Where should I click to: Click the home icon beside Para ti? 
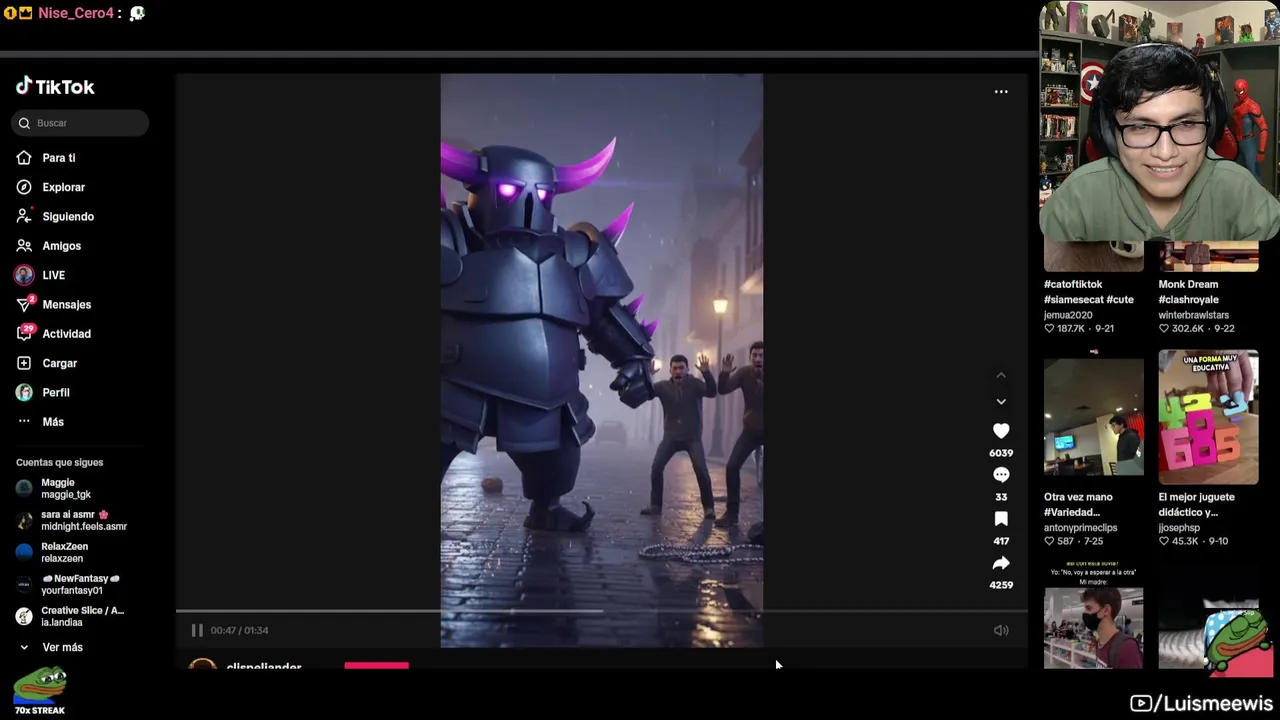[x=24, y=158]
